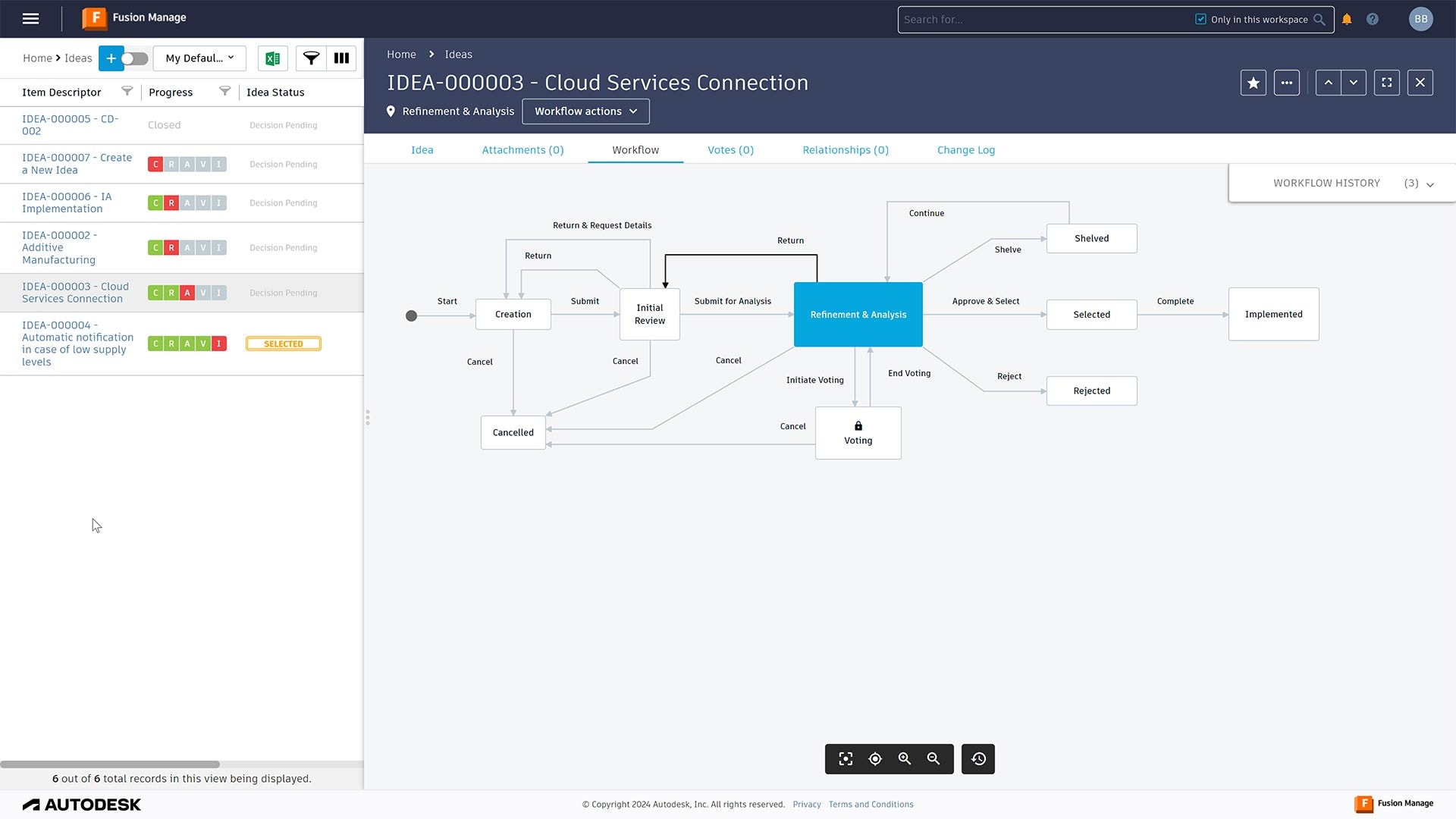Image resolution: width=1456 pixels, height=819 pixels.
Task: Open the Privacy link in footer
Action: tap(807, 805)
